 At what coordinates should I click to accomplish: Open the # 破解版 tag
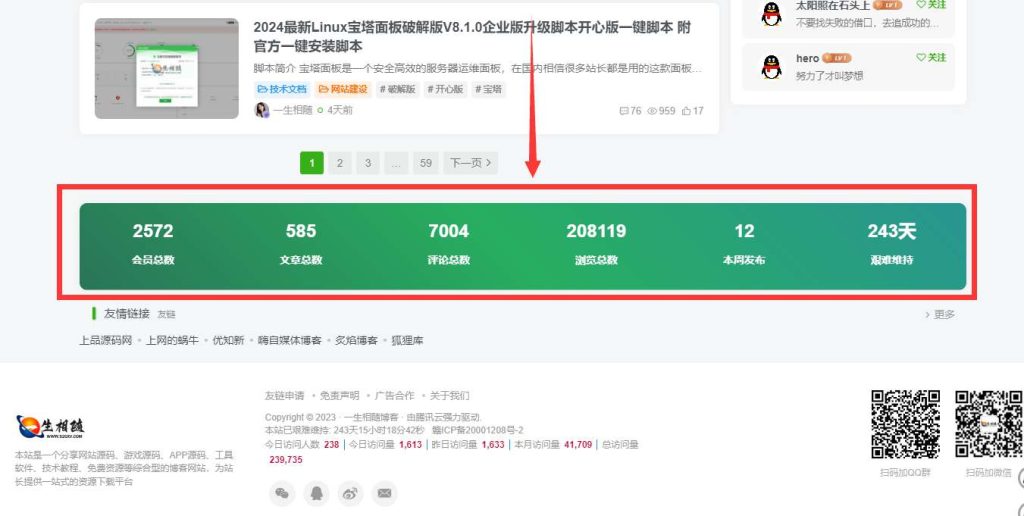pos(398,89)
